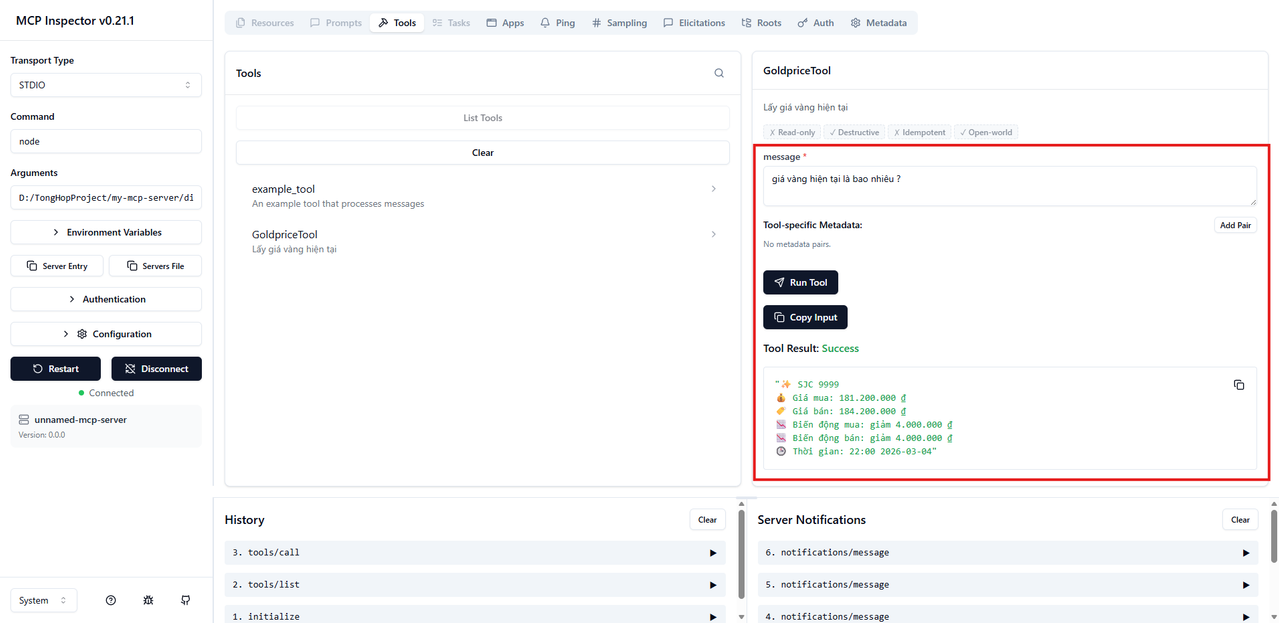
Task: Click the Arguments input field
Action: pos(106,197)
